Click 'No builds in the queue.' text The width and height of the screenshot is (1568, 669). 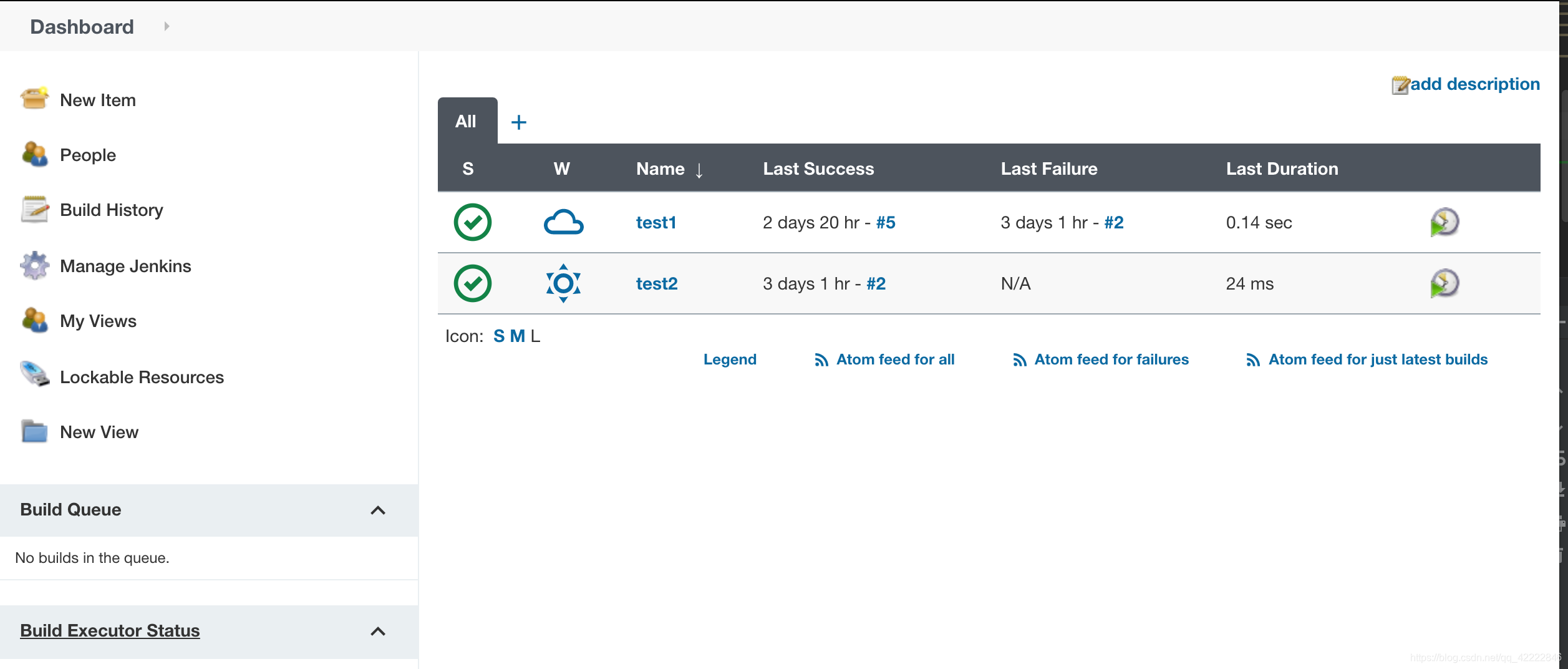click(92, 558)
